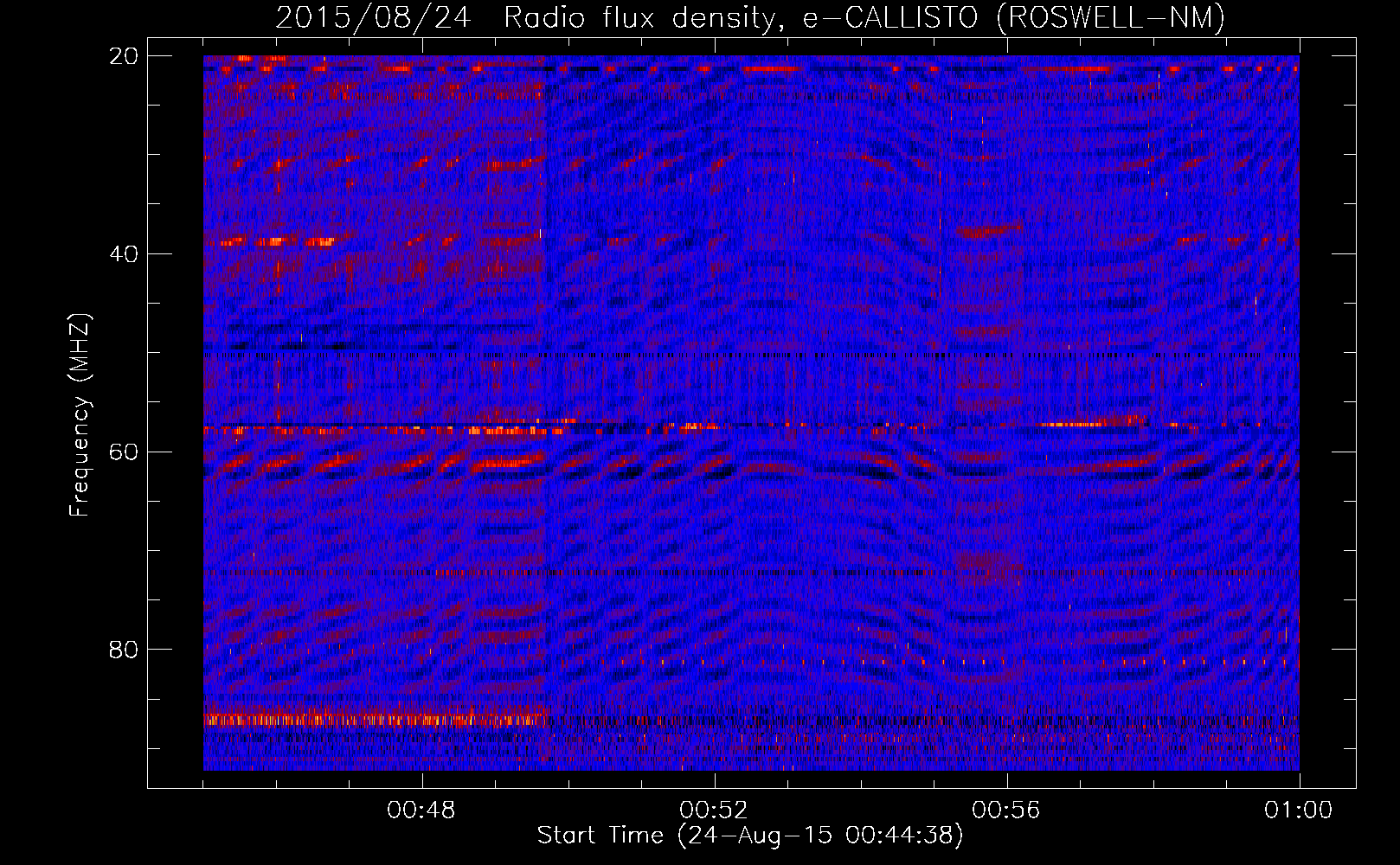This screenshot has height=865, width=1400.
Task: Click the '00:48' time tick label
Action: [421, 811]
